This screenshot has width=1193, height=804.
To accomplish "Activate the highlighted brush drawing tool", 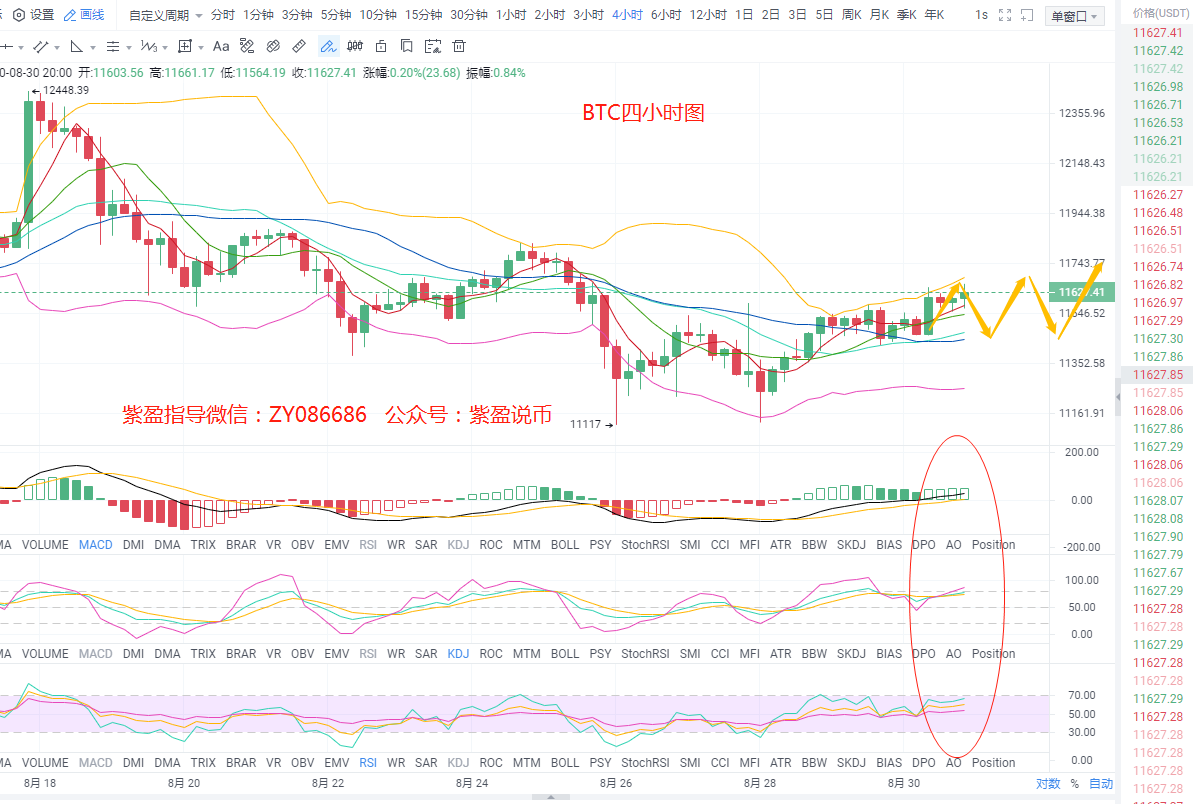I will 328,46.
